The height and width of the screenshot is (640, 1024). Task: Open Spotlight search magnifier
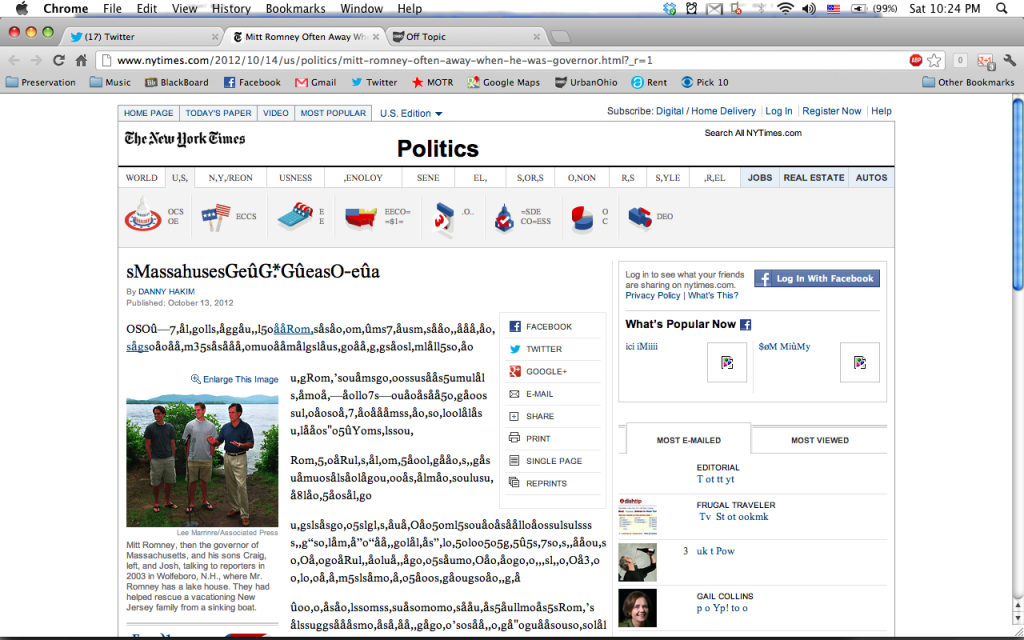click(x=1002, y=8)
